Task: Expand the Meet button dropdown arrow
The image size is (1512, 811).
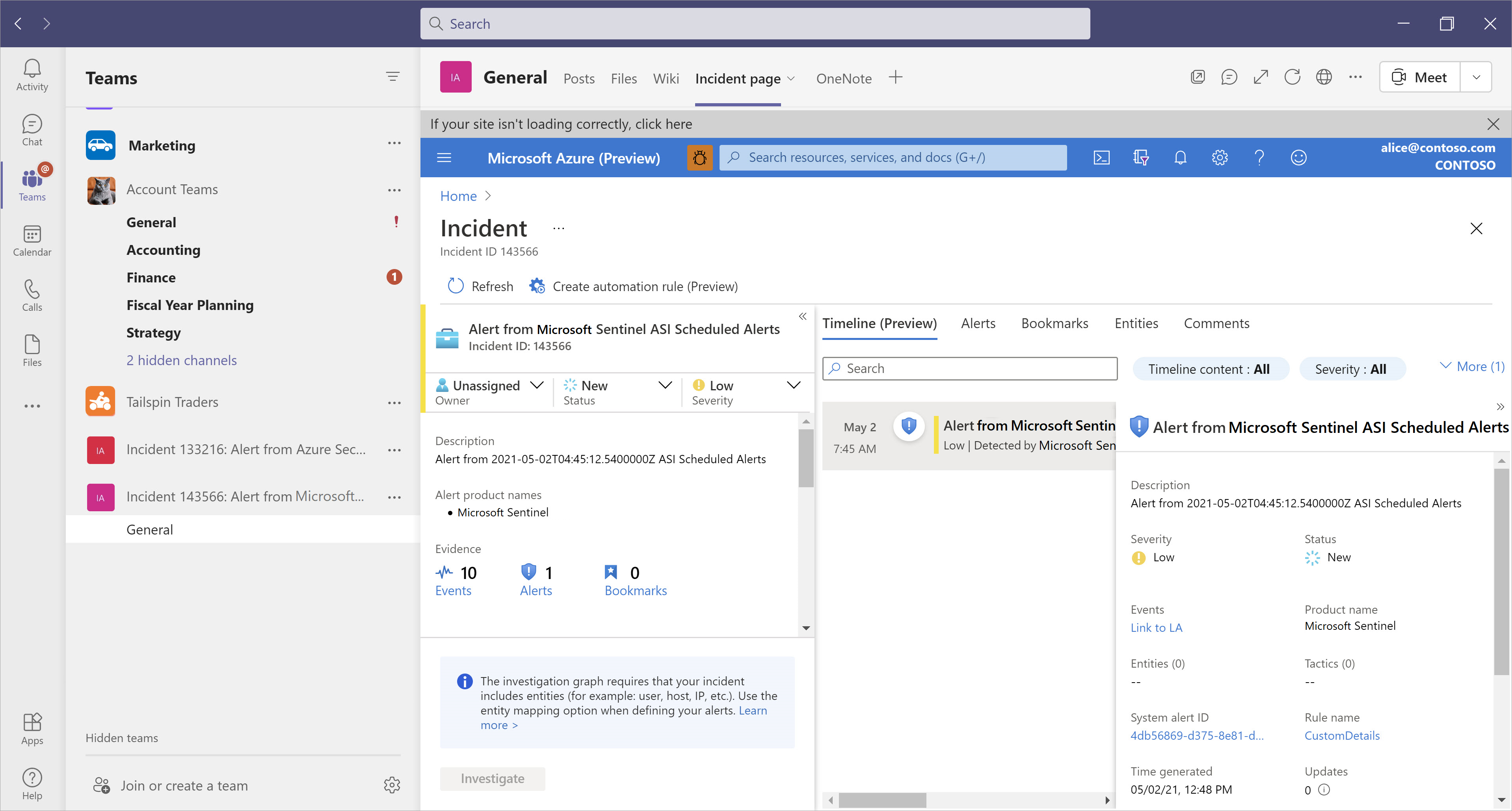Action: 1476,78
